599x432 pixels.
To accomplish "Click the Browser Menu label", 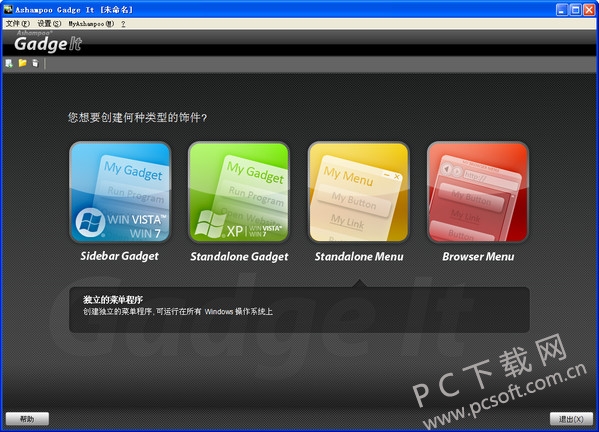I will [478, 257].
